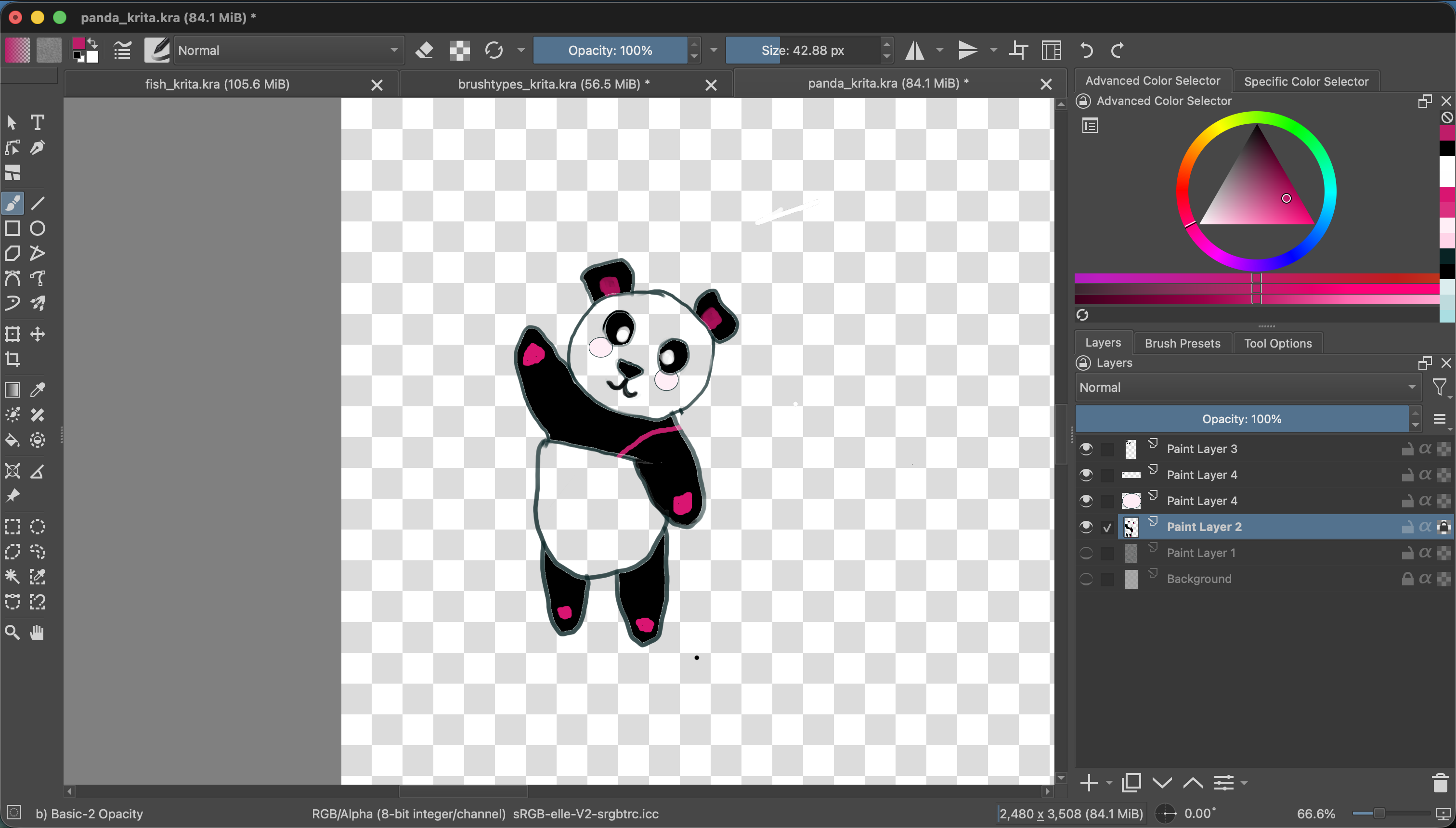Select the Crop tool
The image size is (1456, 828).
click(13, 359)
